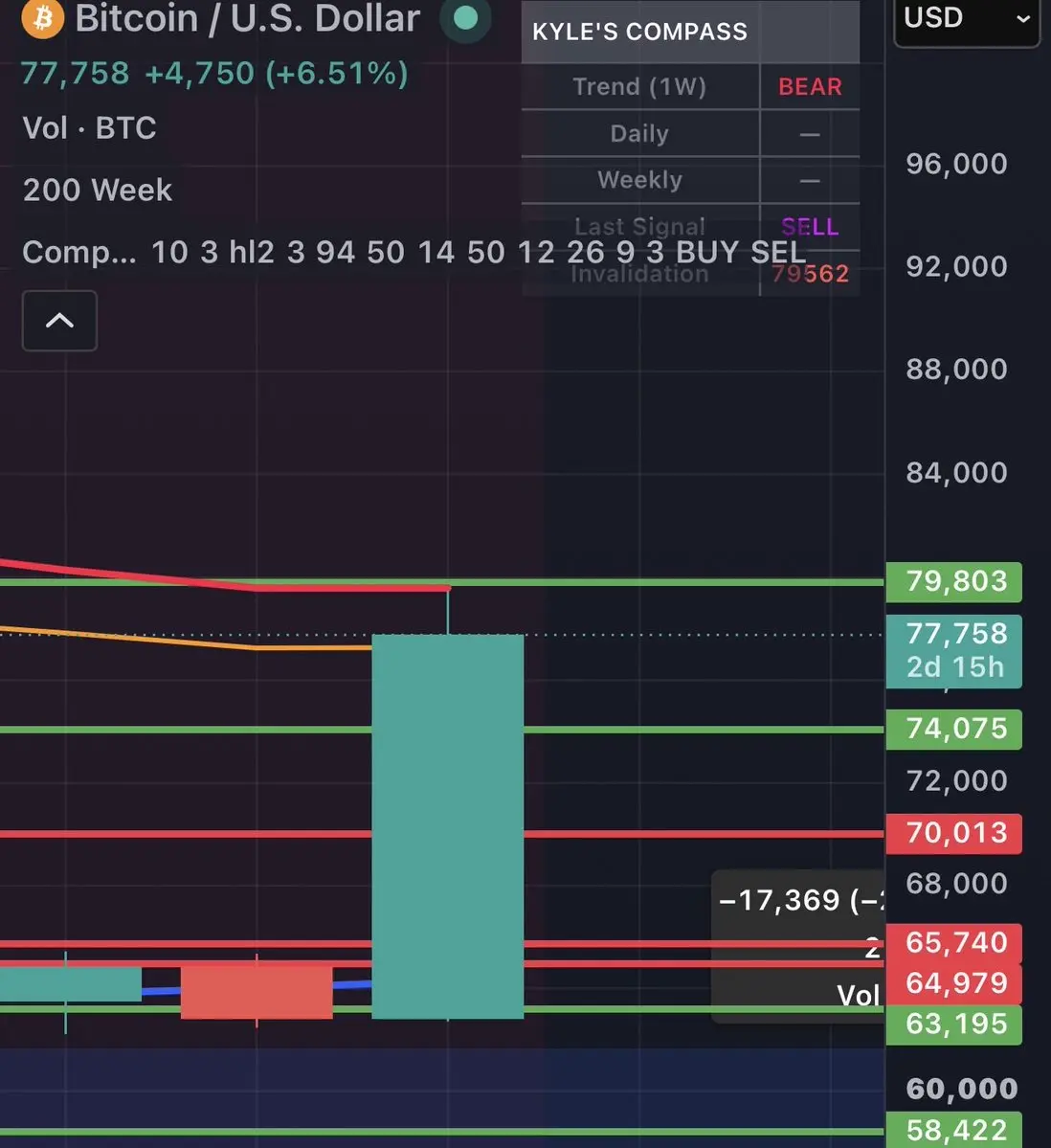The width and height of the screenshot is (1051, 1148).
Task: Click the 64,979 red price label
Action: click(953, 983)
